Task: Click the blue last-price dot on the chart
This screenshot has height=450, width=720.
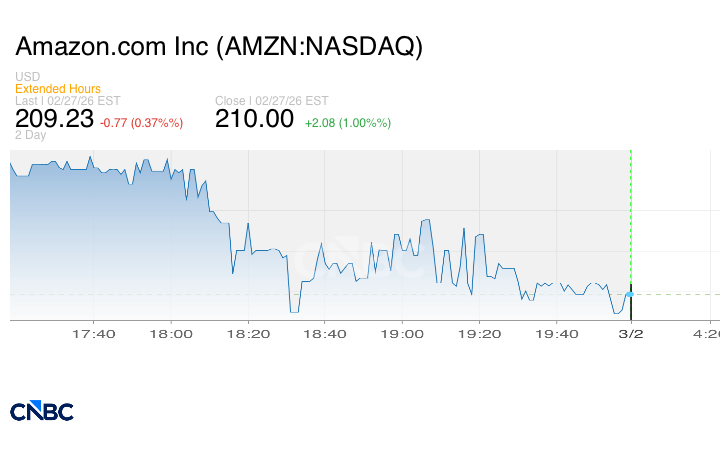Action: point(630,294)
